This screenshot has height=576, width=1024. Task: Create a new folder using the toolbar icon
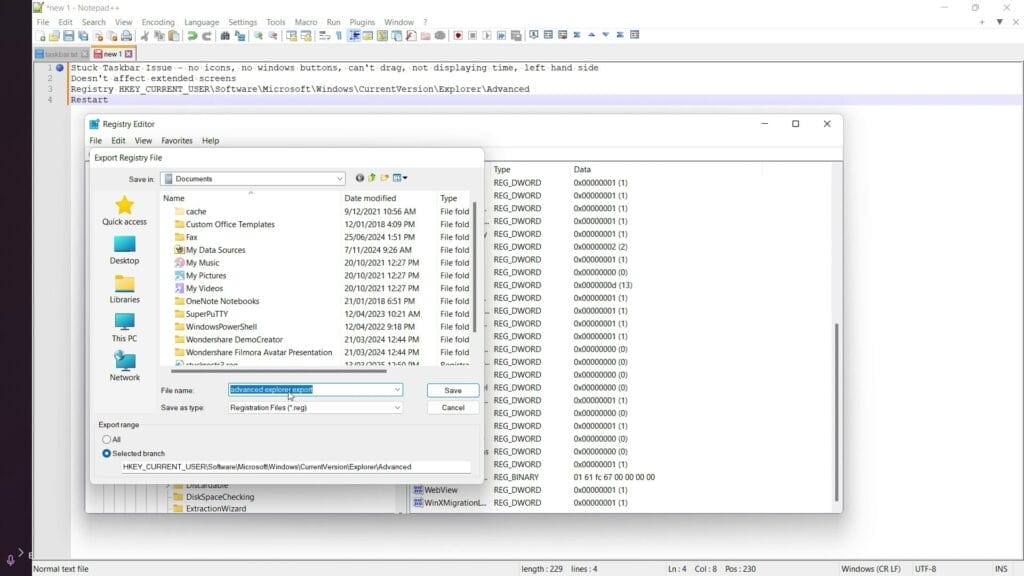coord(384,177)
